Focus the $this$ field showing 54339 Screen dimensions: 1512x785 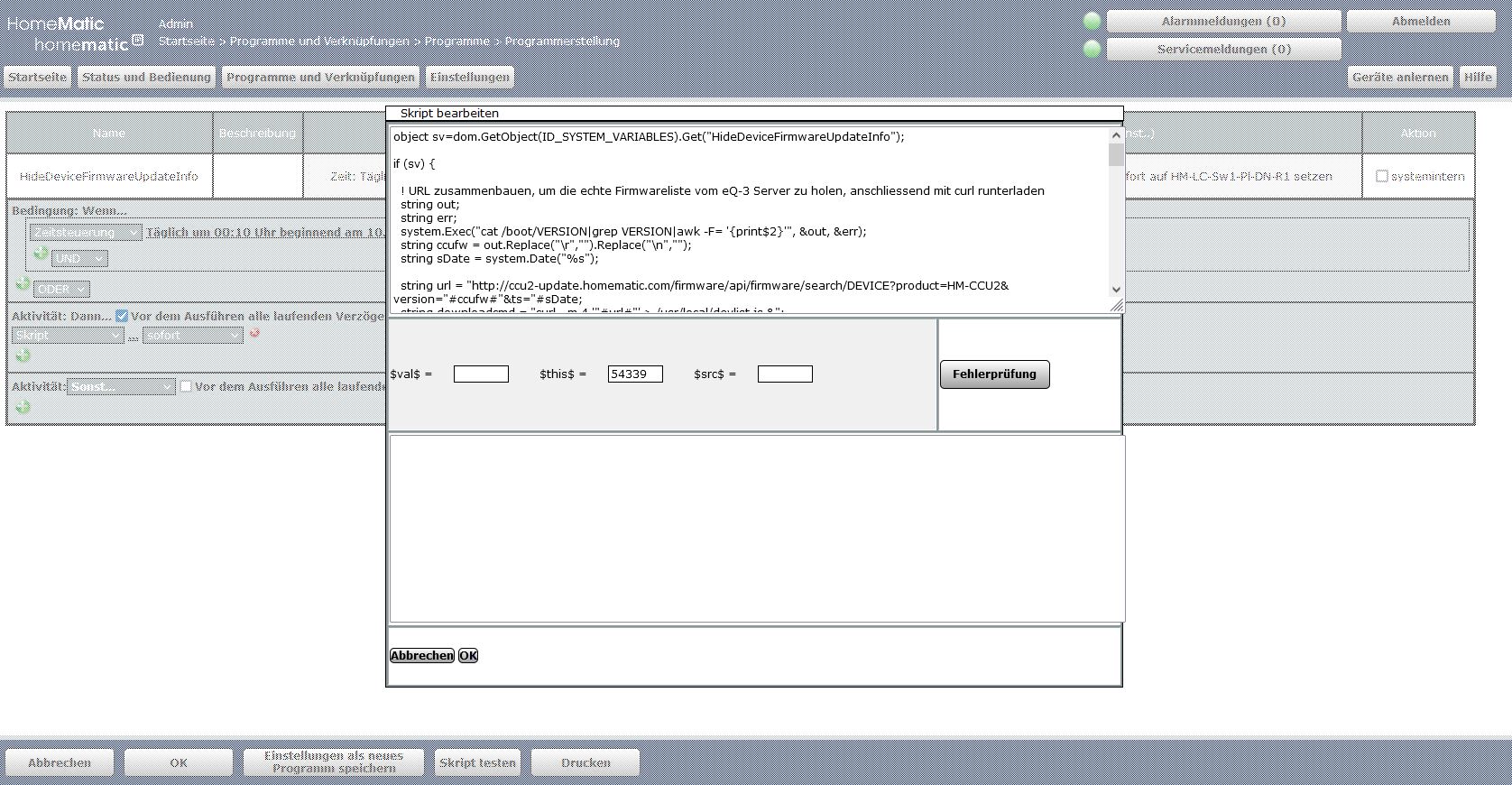635,374
